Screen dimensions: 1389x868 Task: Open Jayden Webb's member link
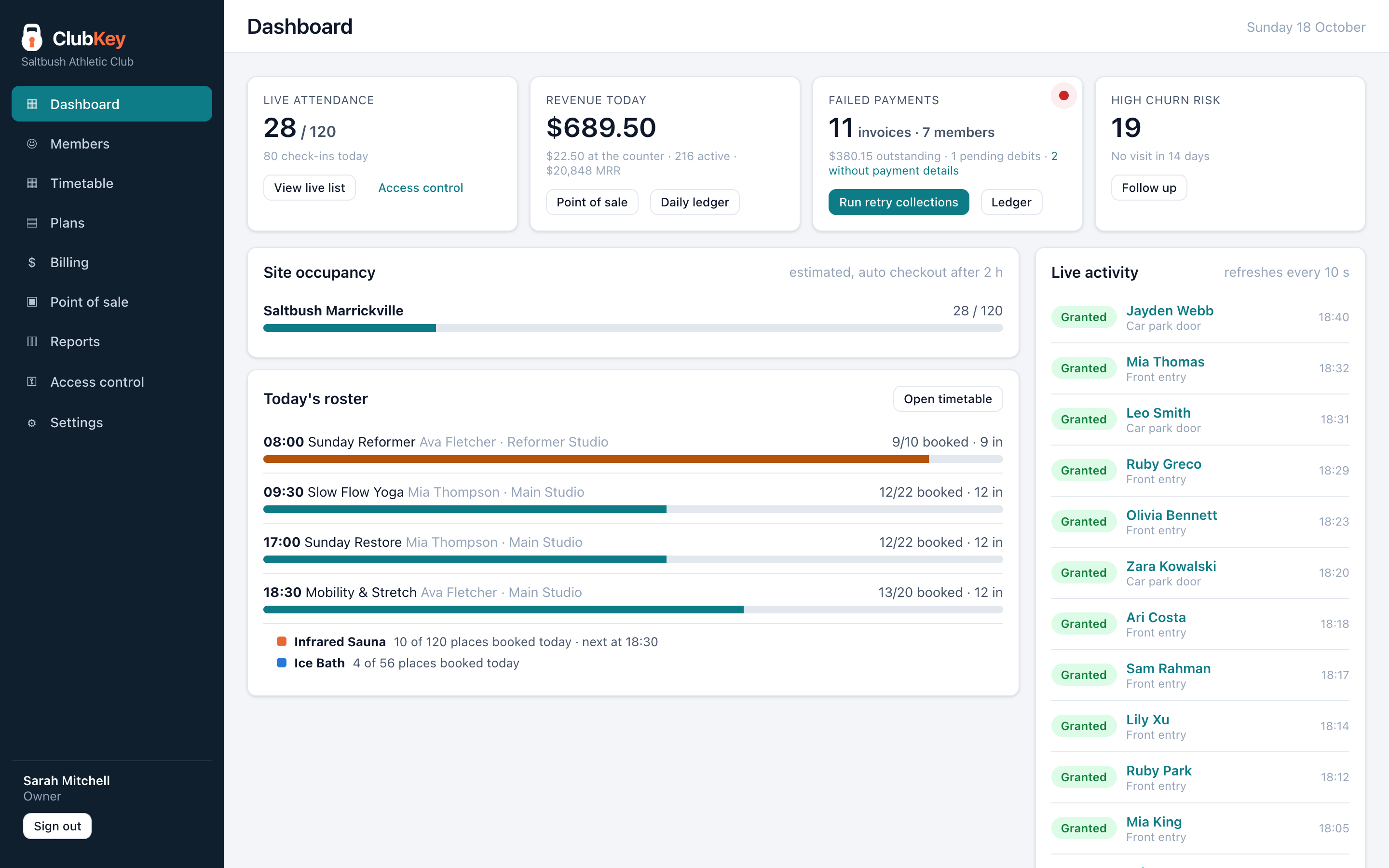tap(1169, 311)
